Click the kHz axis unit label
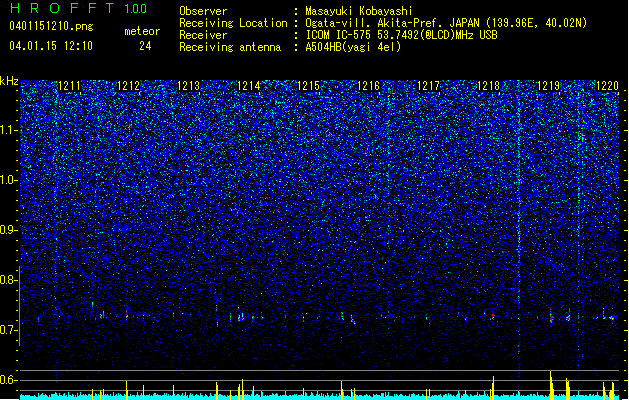 pyautogui.click(x=9, y=81)
